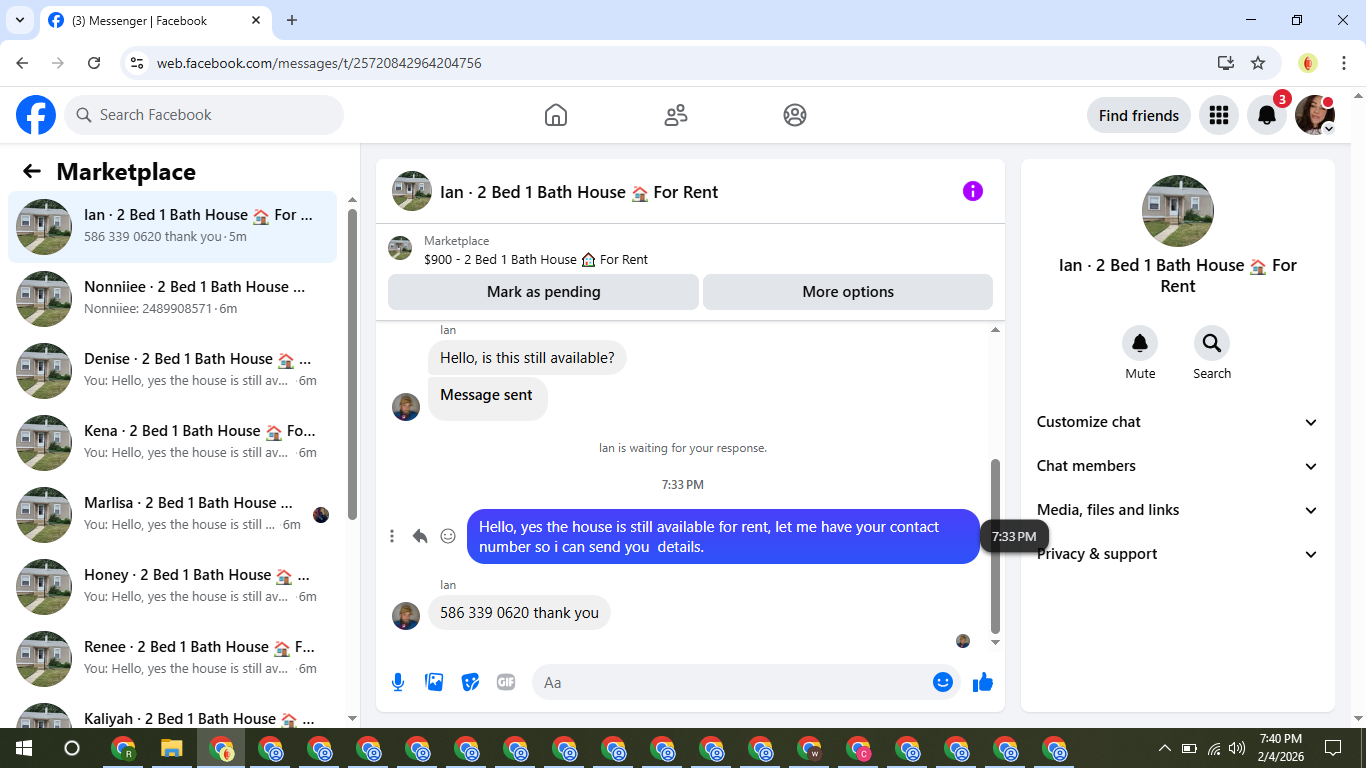Mute this conversation bell icon
Viewport: 1366px width, 768px height.
(x=1140, y=343)
